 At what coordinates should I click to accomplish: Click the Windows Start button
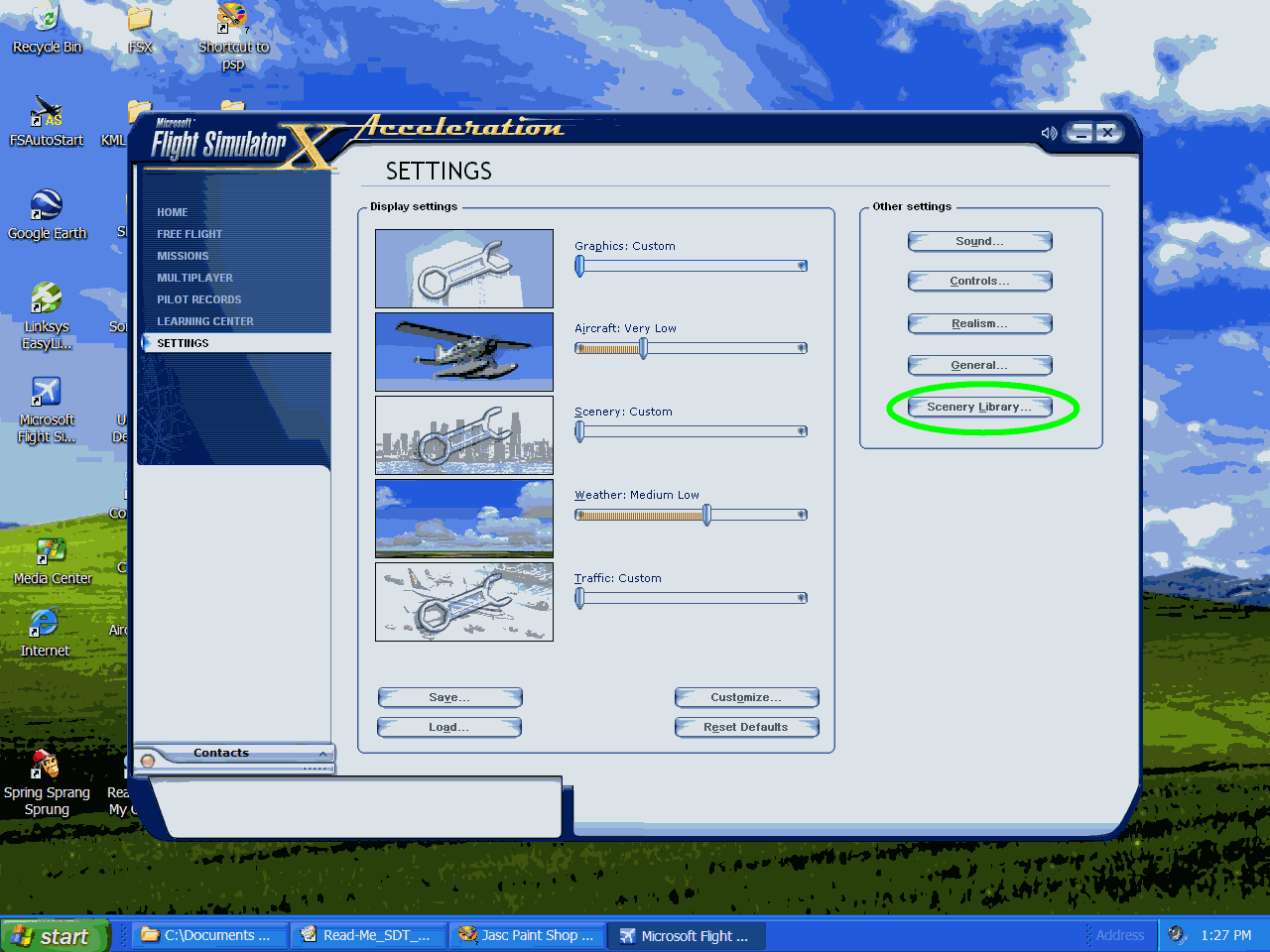point(55,936)
